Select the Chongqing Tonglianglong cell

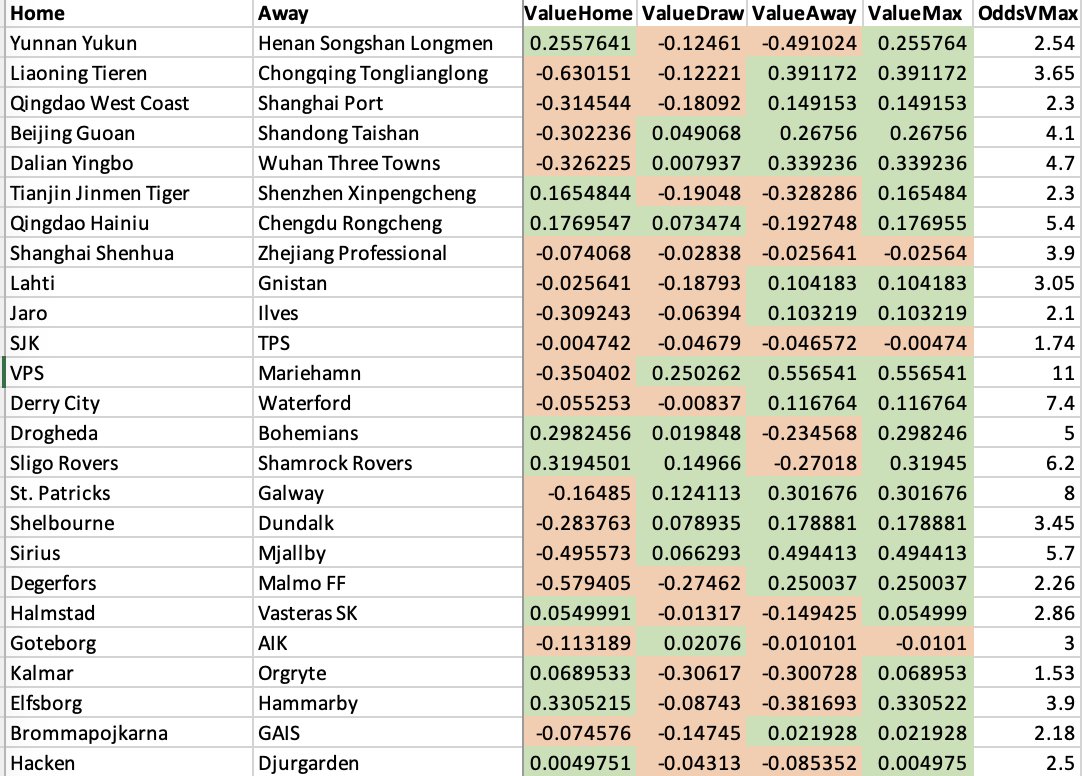click(388, 73)
